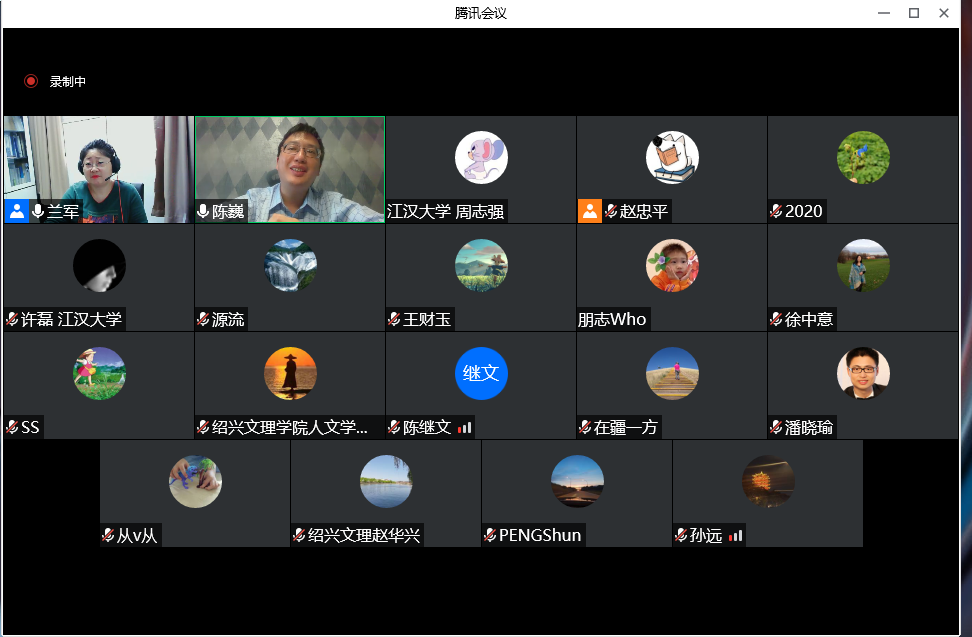
Task: Click the signal bars icon next to 陈继文
Action: [x=464, y=427]
